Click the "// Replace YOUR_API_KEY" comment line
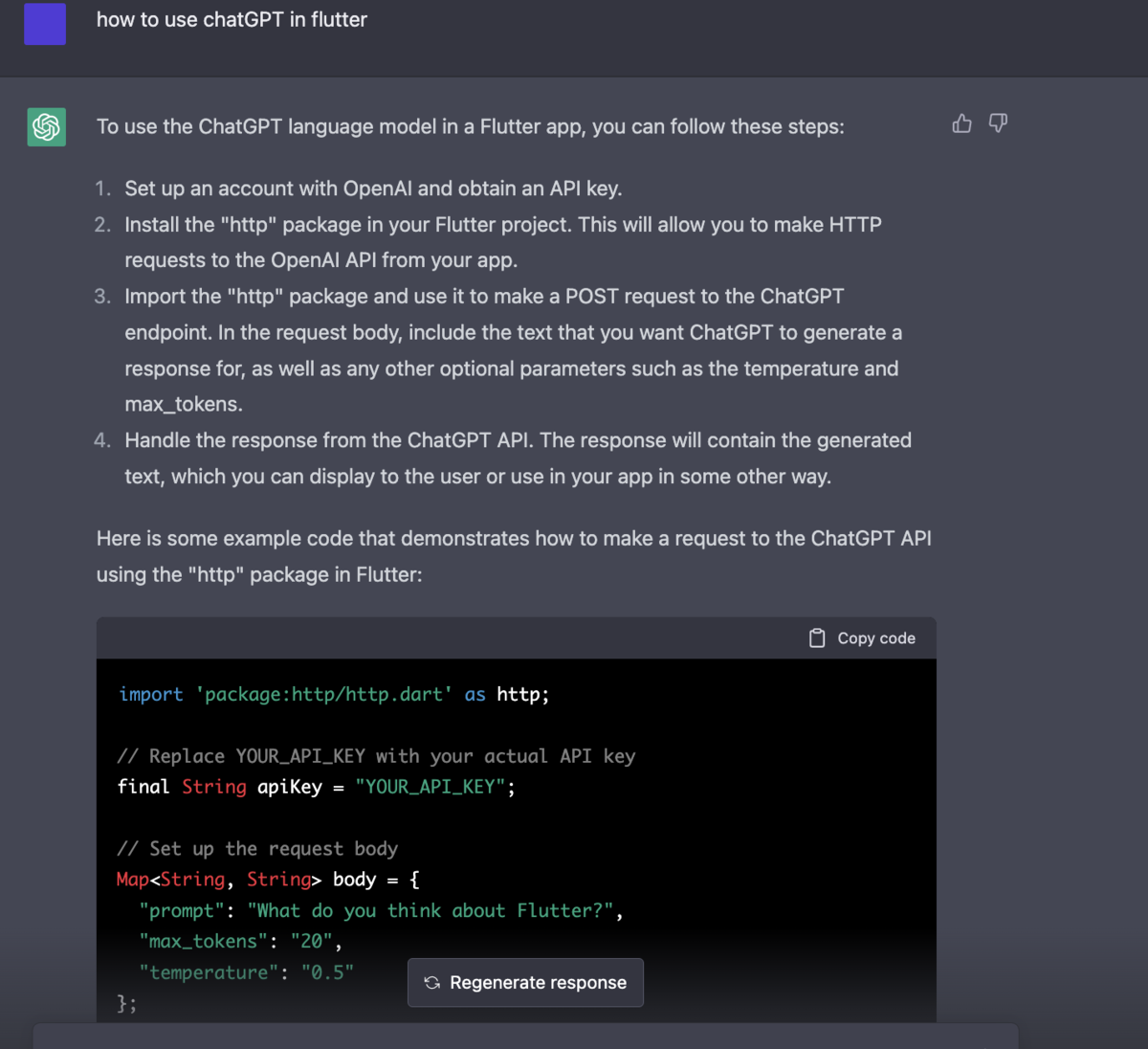The height and width of the screenshot is (1049, 1148). click(x=376, y=756)
